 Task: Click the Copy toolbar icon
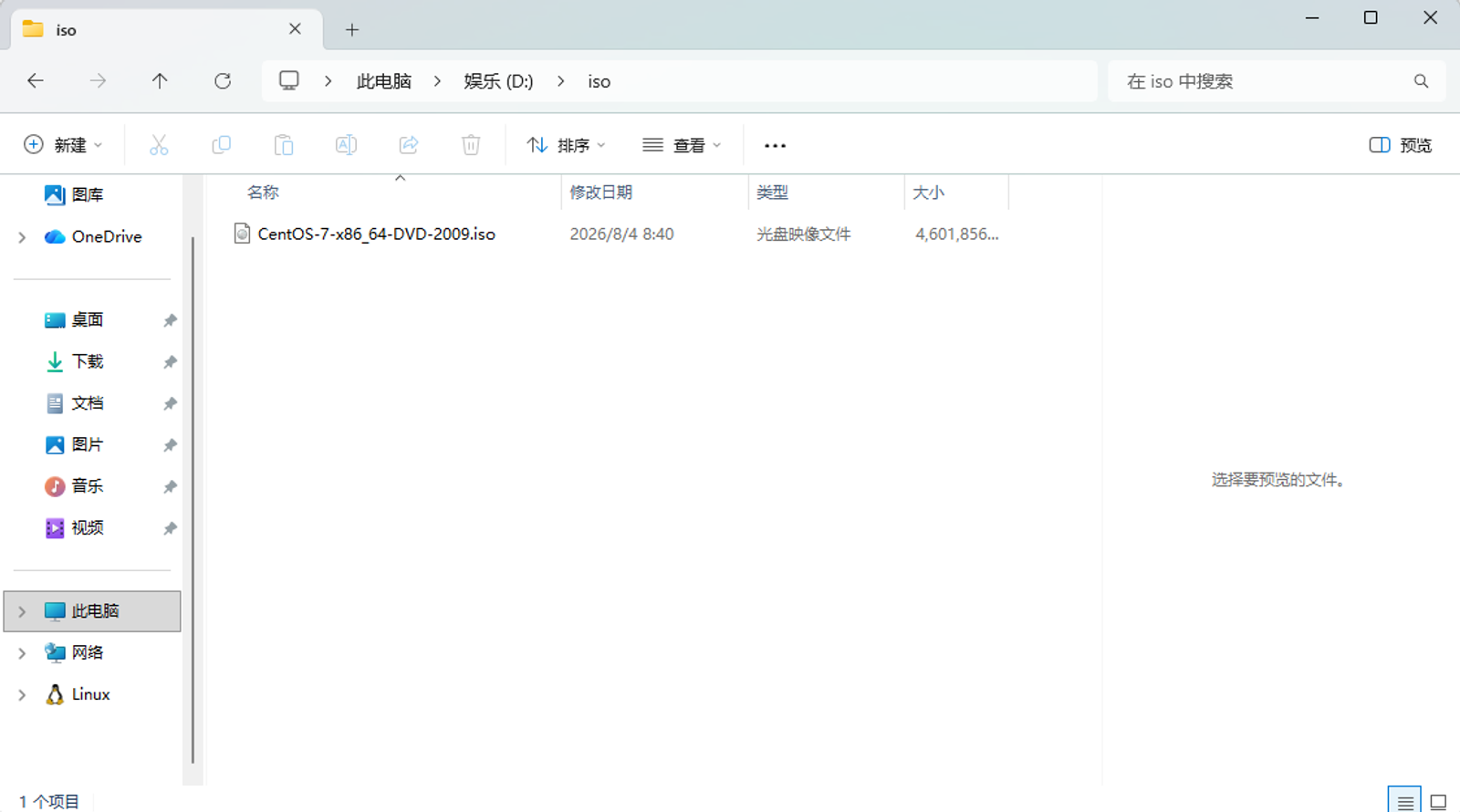(221, 145)
